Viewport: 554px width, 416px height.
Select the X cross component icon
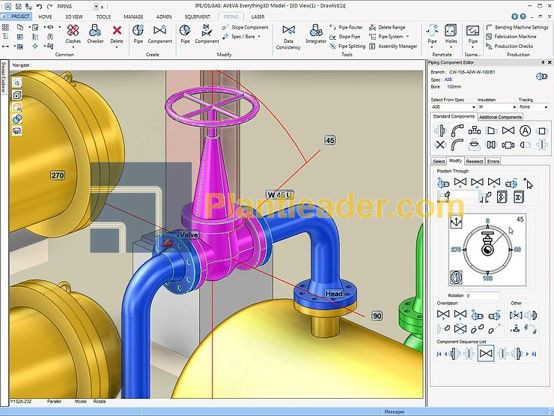pyautogui.click(x=440, y=145)
